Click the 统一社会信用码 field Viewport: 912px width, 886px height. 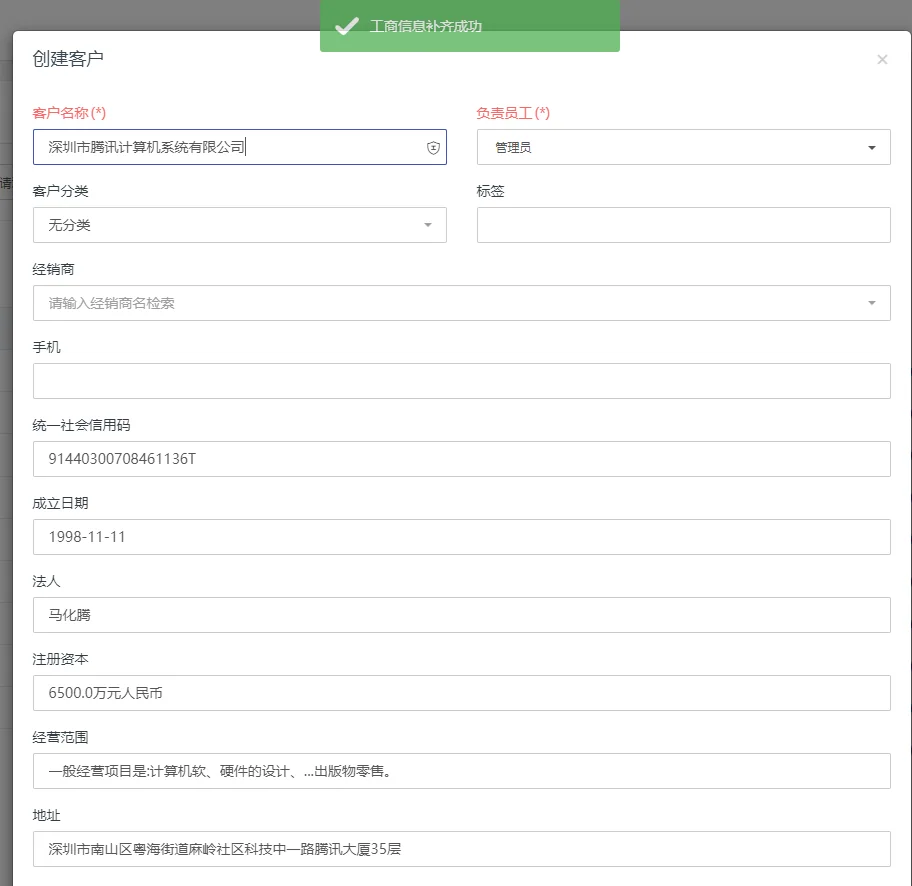[x=462, y=459]
